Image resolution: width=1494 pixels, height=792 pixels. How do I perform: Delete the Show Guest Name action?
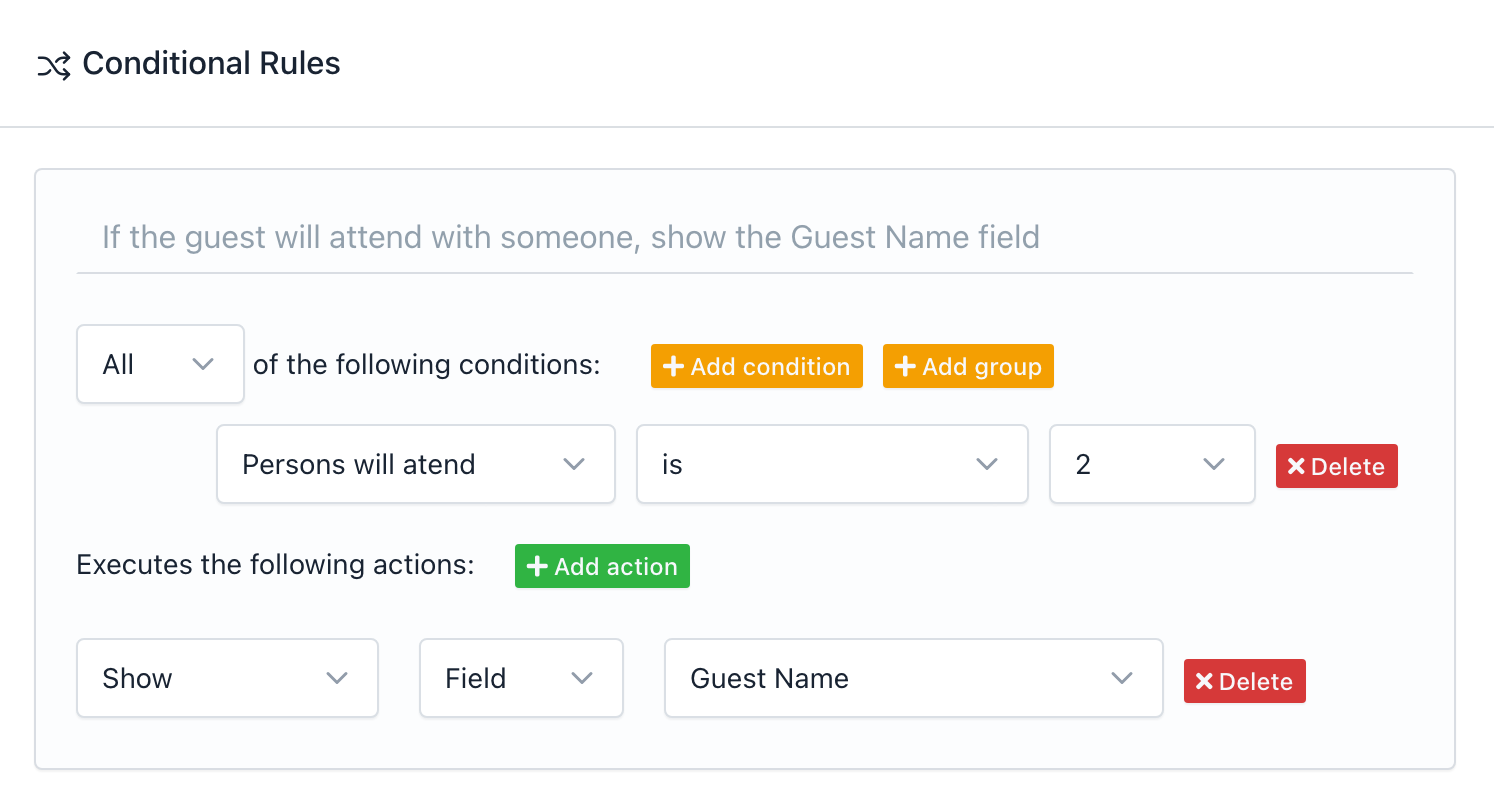click(1245, 682)
